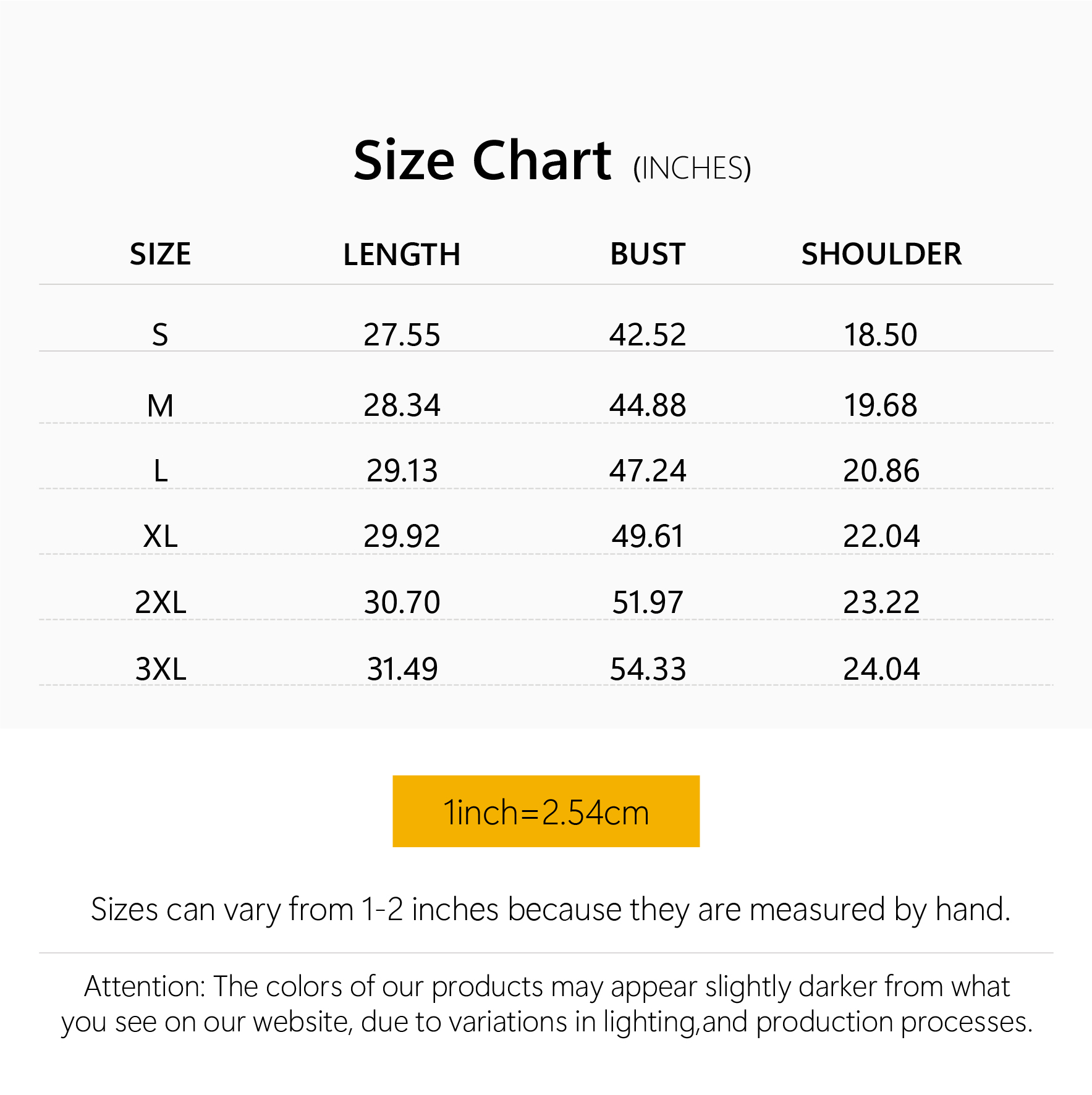This screenshot has height=1095, width=1092.
Task: Click the SIZE column header
Action: (160, 255)
